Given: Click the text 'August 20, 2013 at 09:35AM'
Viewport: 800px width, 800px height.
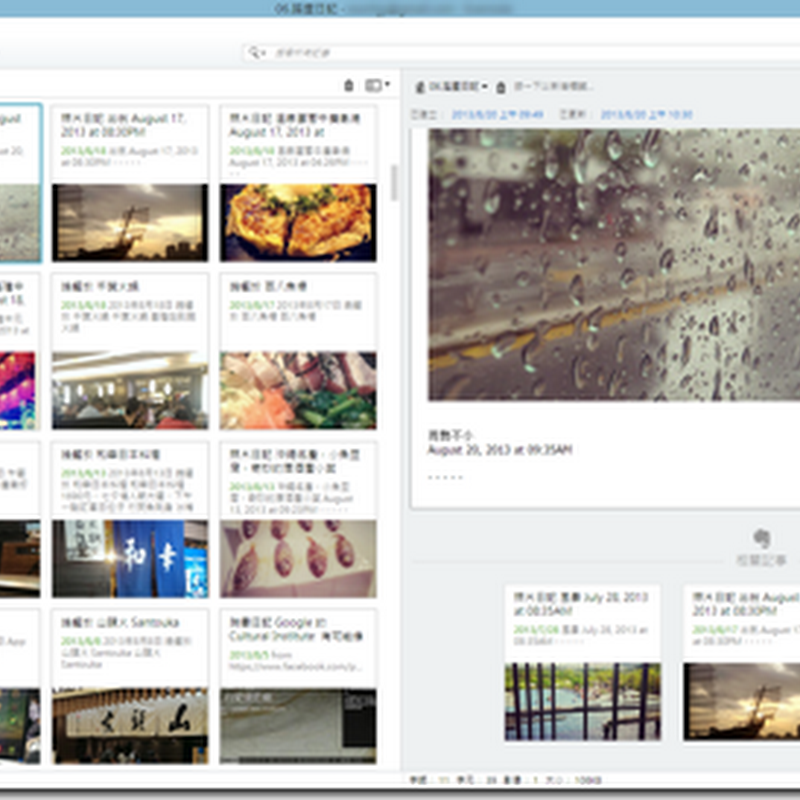Looking at the screenshot, I should [500, 449].
